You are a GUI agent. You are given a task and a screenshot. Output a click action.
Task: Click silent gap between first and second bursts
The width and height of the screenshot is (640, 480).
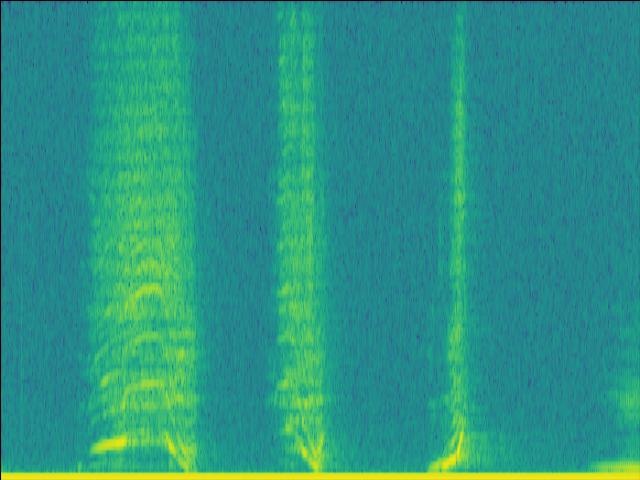pos(232,240)
